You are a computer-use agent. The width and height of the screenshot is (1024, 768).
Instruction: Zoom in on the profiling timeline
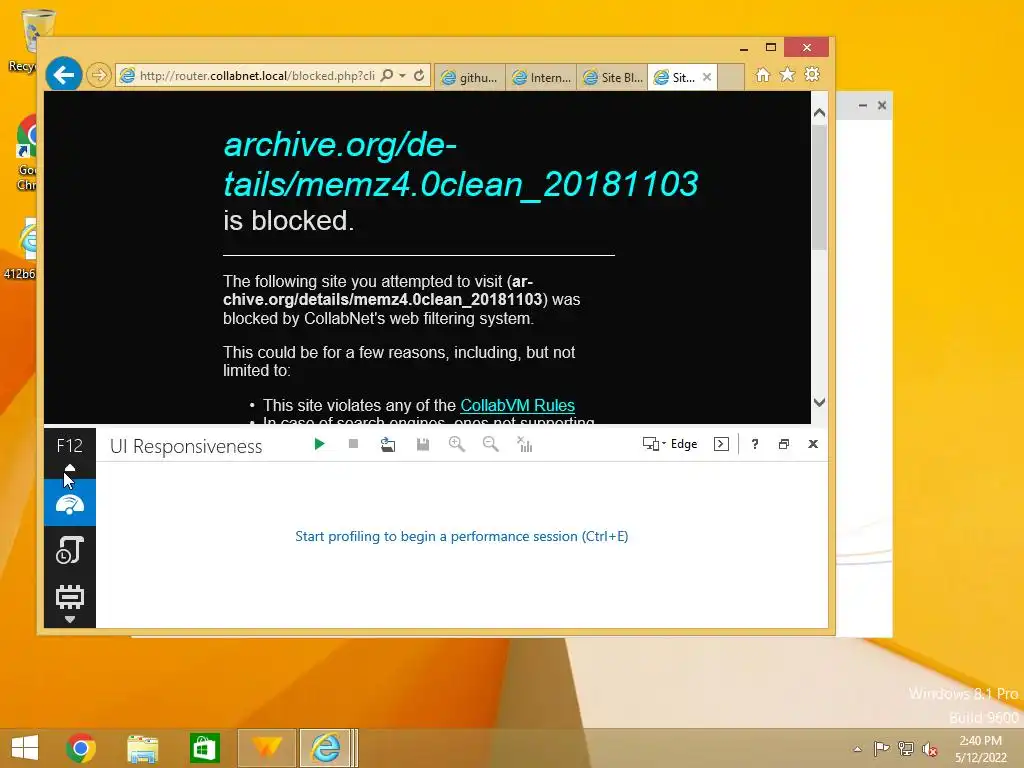click(x=457, y=445)
